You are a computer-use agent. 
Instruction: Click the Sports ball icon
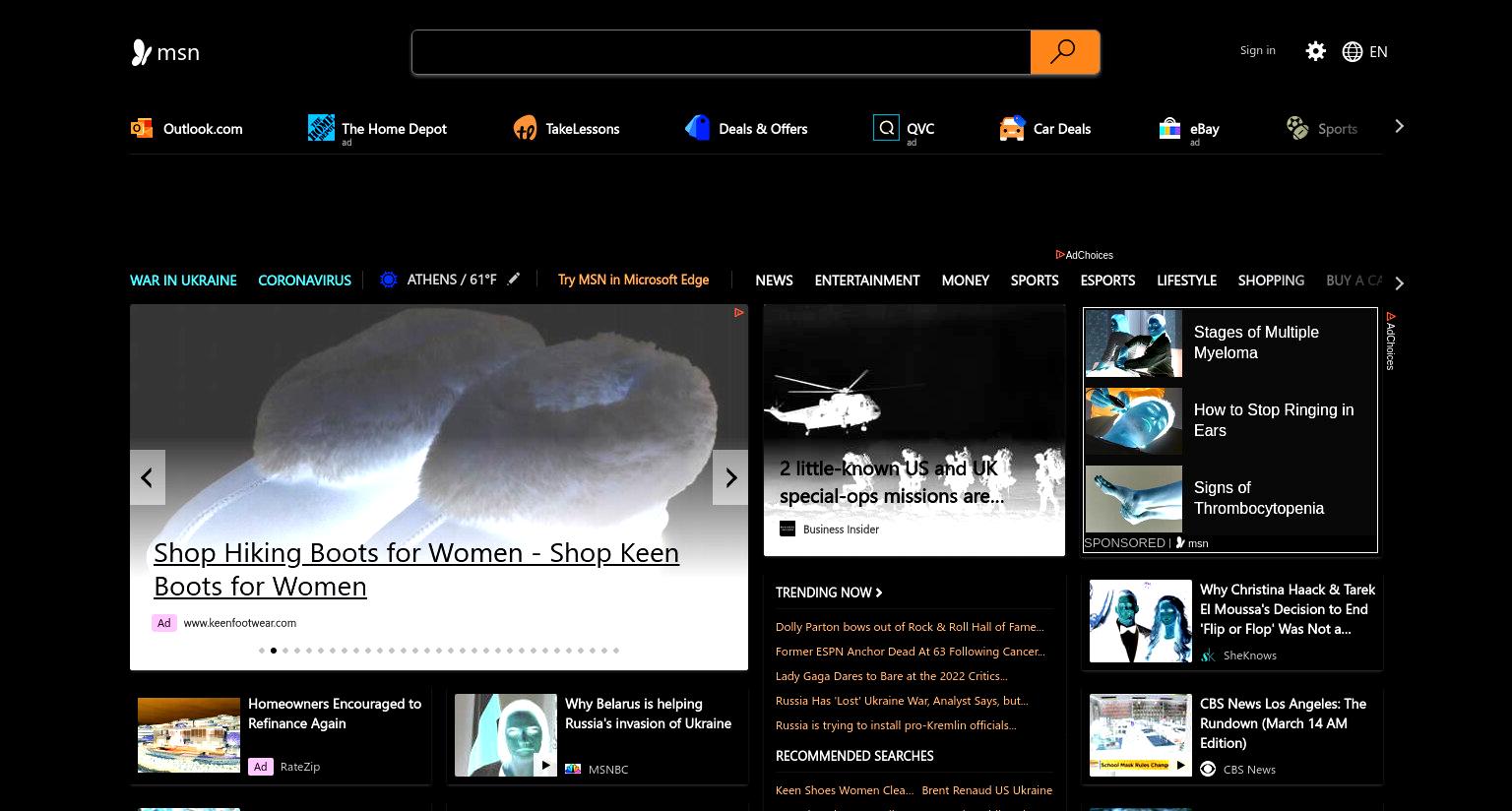pos(1297,128)
